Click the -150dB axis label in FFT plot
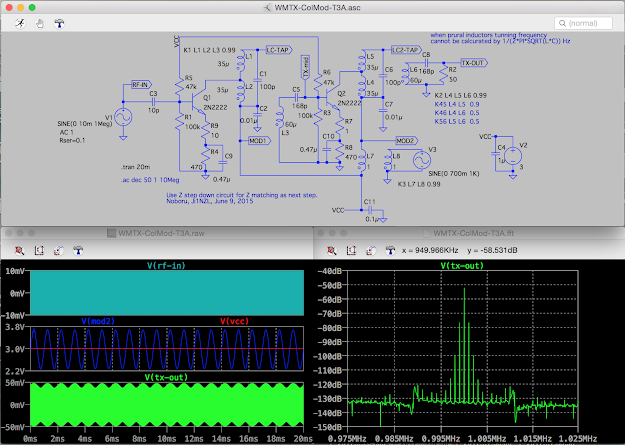Viewport: 625px width, 445px height. pos(328,427)
